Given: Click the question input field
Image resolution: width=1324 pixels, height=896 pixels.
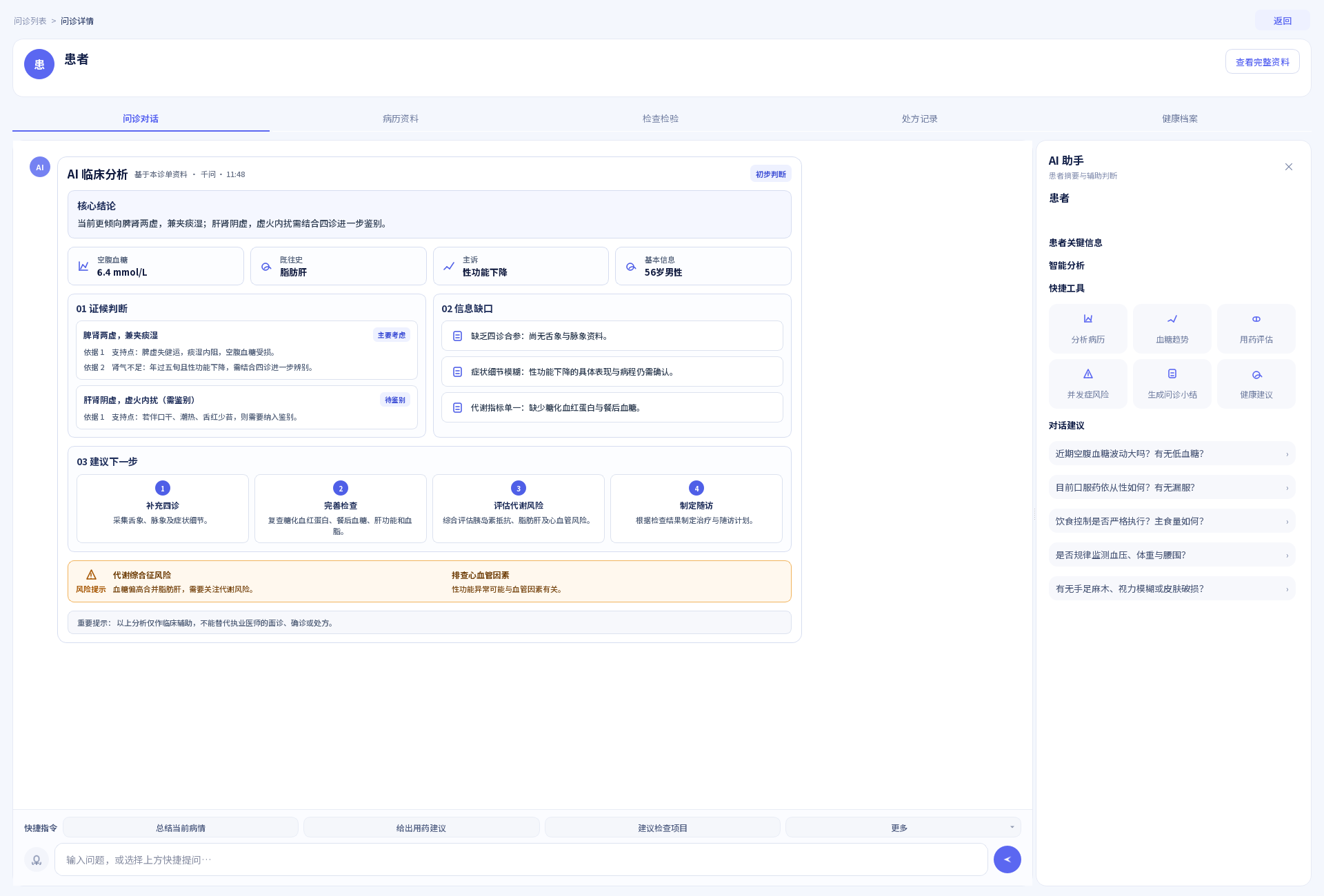Looking at the screenshot, I should (x=521, y=859).
